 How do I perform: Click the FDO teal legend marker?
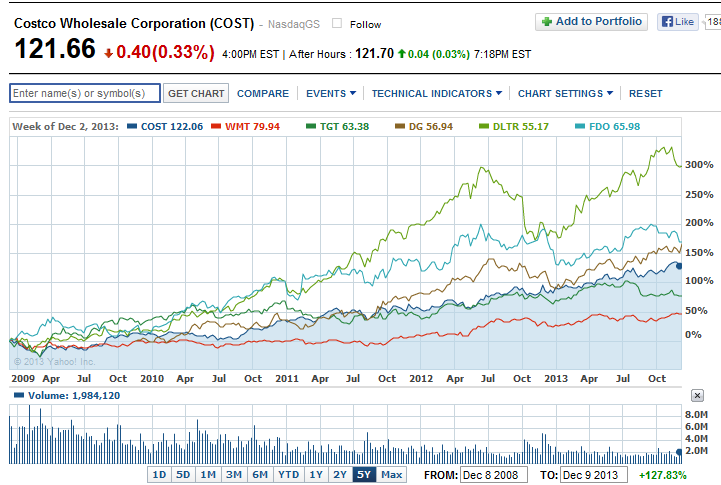click(x=580, y=126)
